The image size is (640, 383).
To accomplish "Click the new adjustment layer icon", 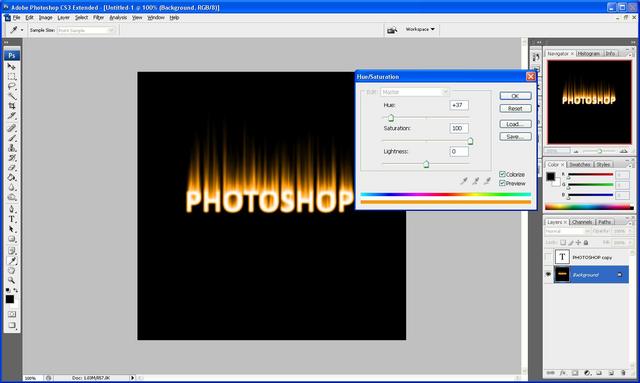I will coord(587,373).
